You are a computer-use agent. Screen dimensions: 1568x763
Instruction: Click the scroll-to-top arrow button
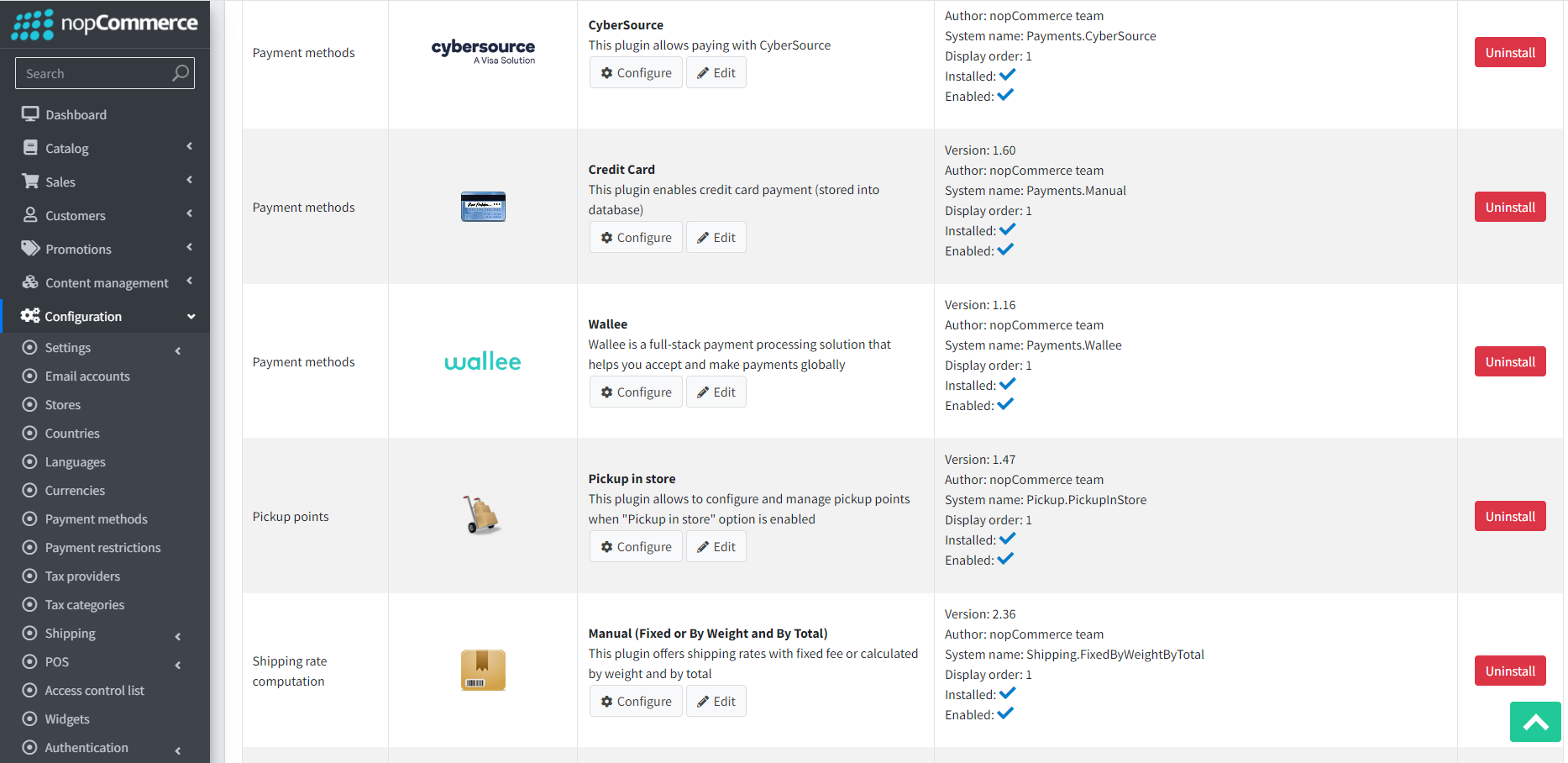(1535, 722)
